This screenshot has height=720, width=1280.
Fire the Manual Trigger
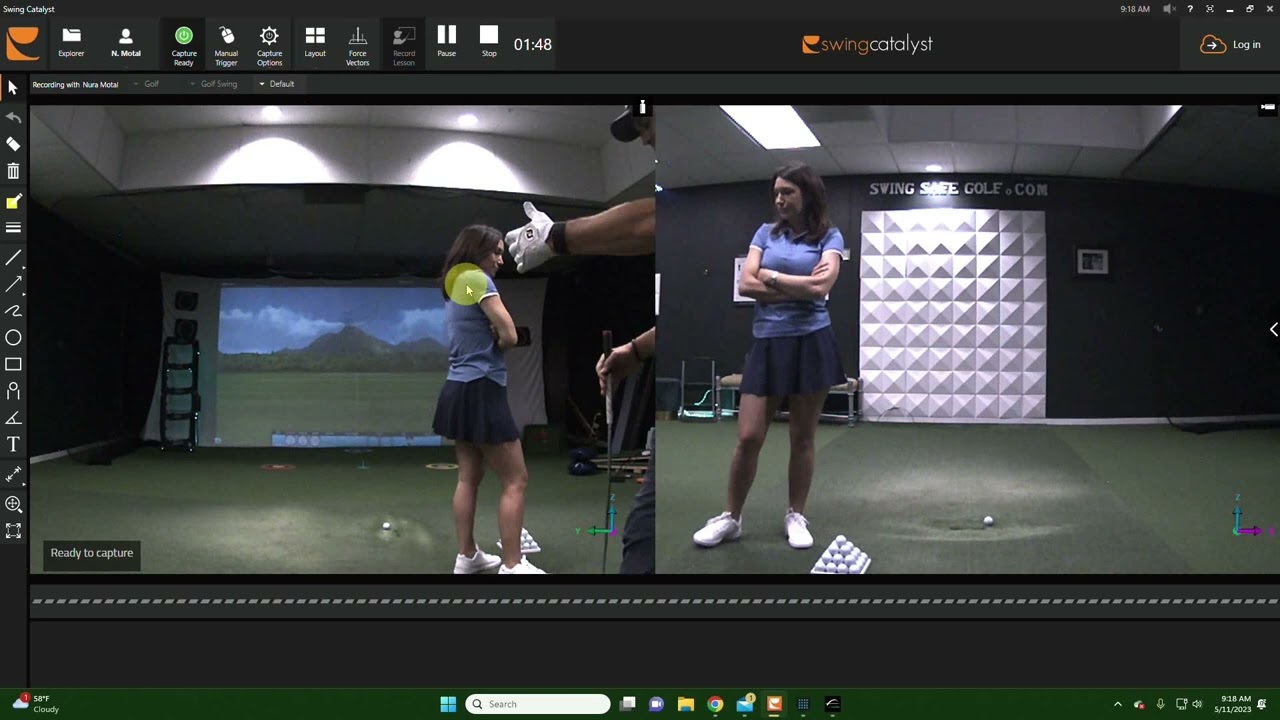(226, 46)
